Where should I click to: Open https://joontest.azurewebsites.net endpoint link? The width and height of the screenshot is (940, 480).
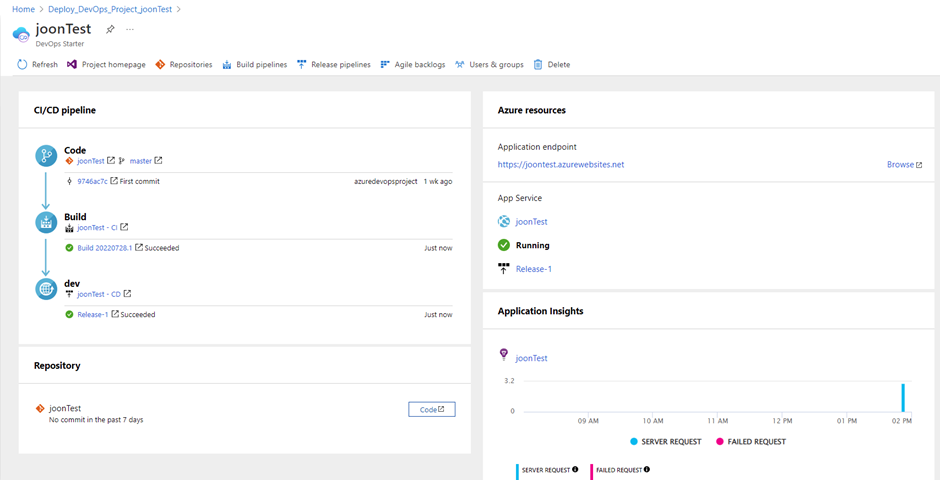[561, 164]
